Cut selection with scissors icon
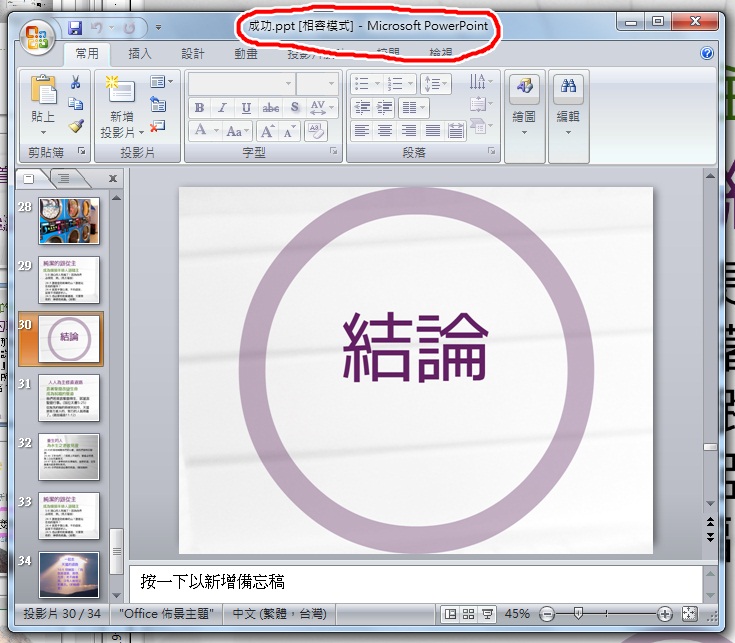This screenshot has width=735, height=643. click(x=75, y=82)
